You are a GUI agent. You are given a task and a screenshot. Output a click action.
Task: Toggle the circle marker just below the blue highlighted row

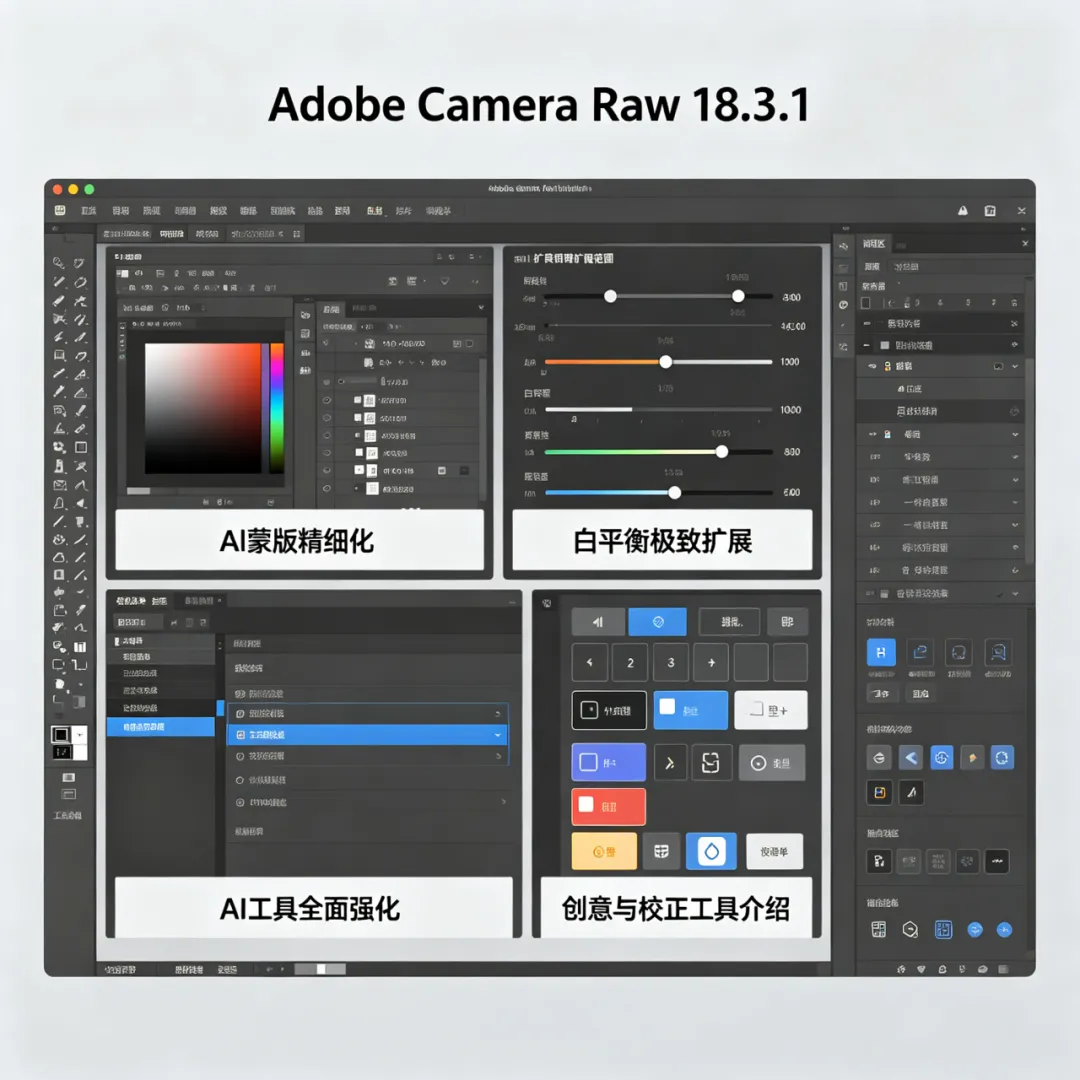click(240, 756)
